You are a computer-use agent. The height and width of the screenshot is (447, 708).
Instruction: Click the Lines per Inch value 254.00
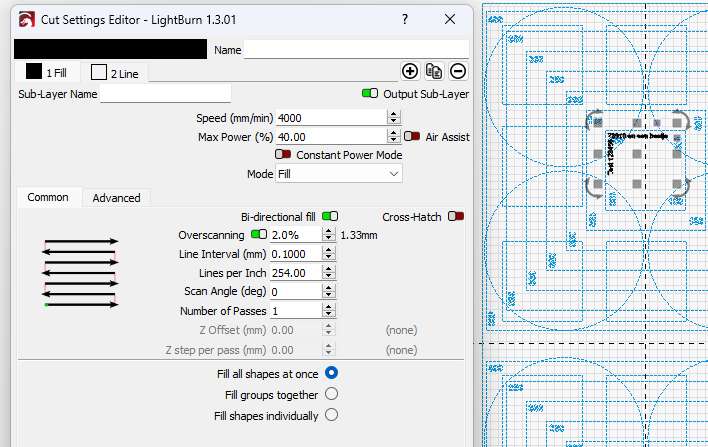[296, 273]
